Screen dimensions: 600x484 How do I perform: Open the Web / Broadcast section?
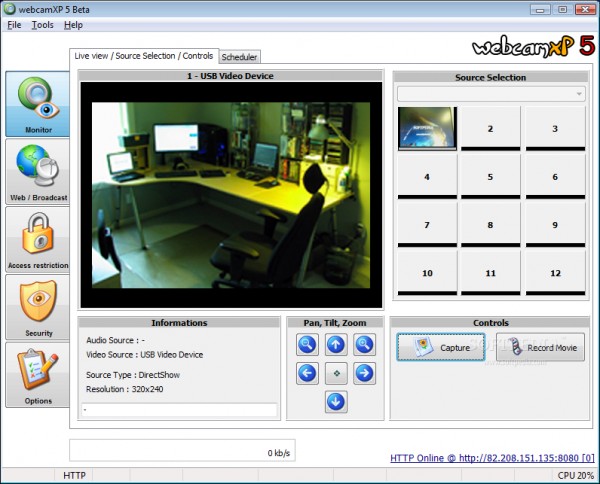click(38, 171)
